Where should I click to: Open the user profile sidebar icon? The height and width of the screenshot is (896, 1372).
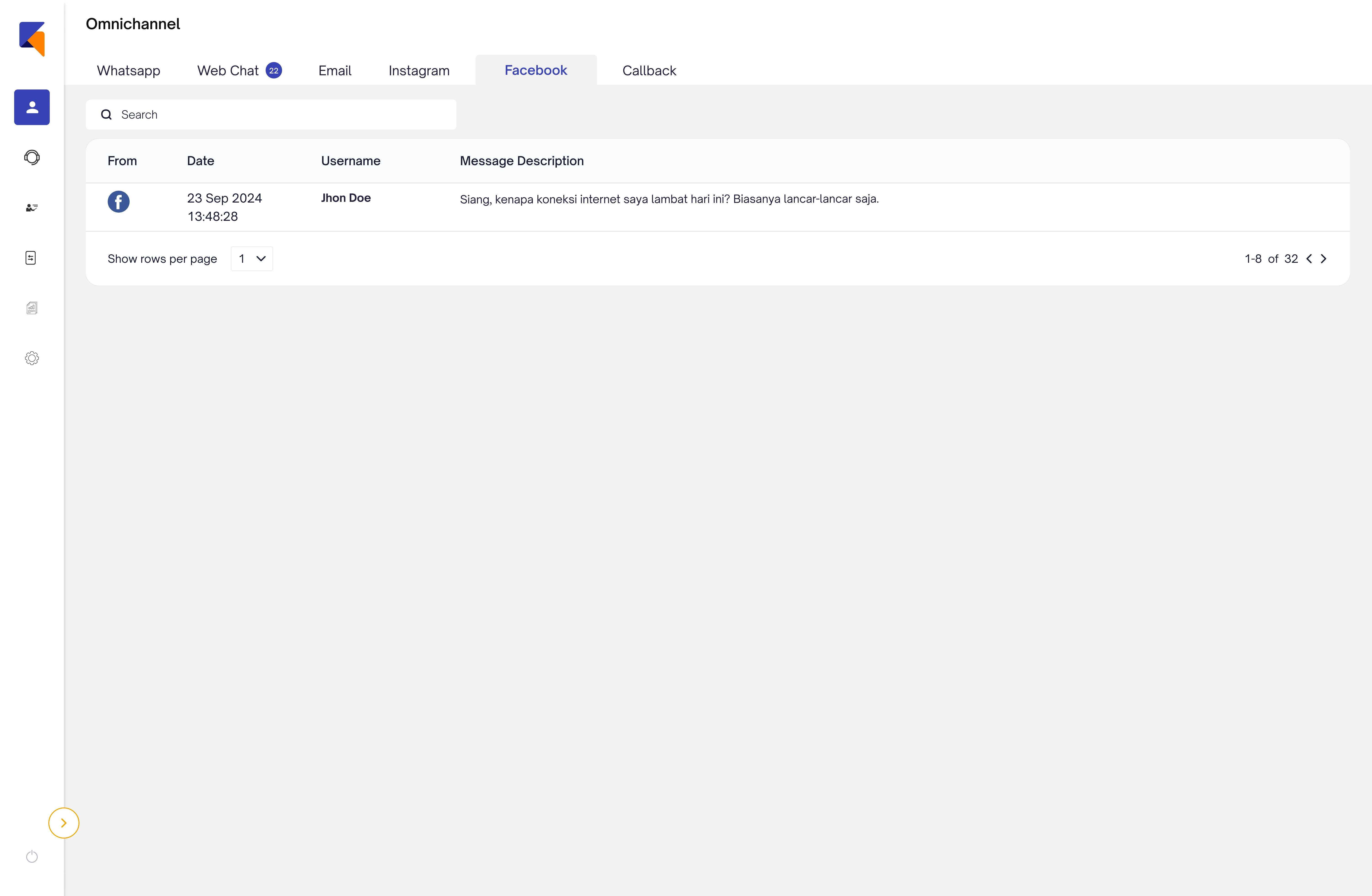(x=32, y=107)
